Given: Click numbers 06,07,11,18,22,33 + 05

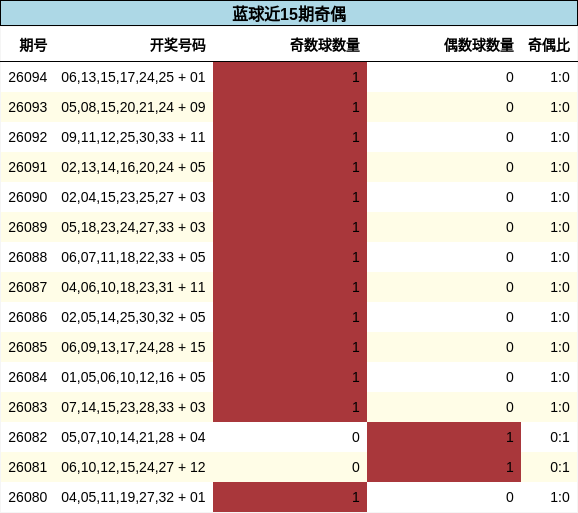Looking at the screenshot, I should (x=133, y=257).
